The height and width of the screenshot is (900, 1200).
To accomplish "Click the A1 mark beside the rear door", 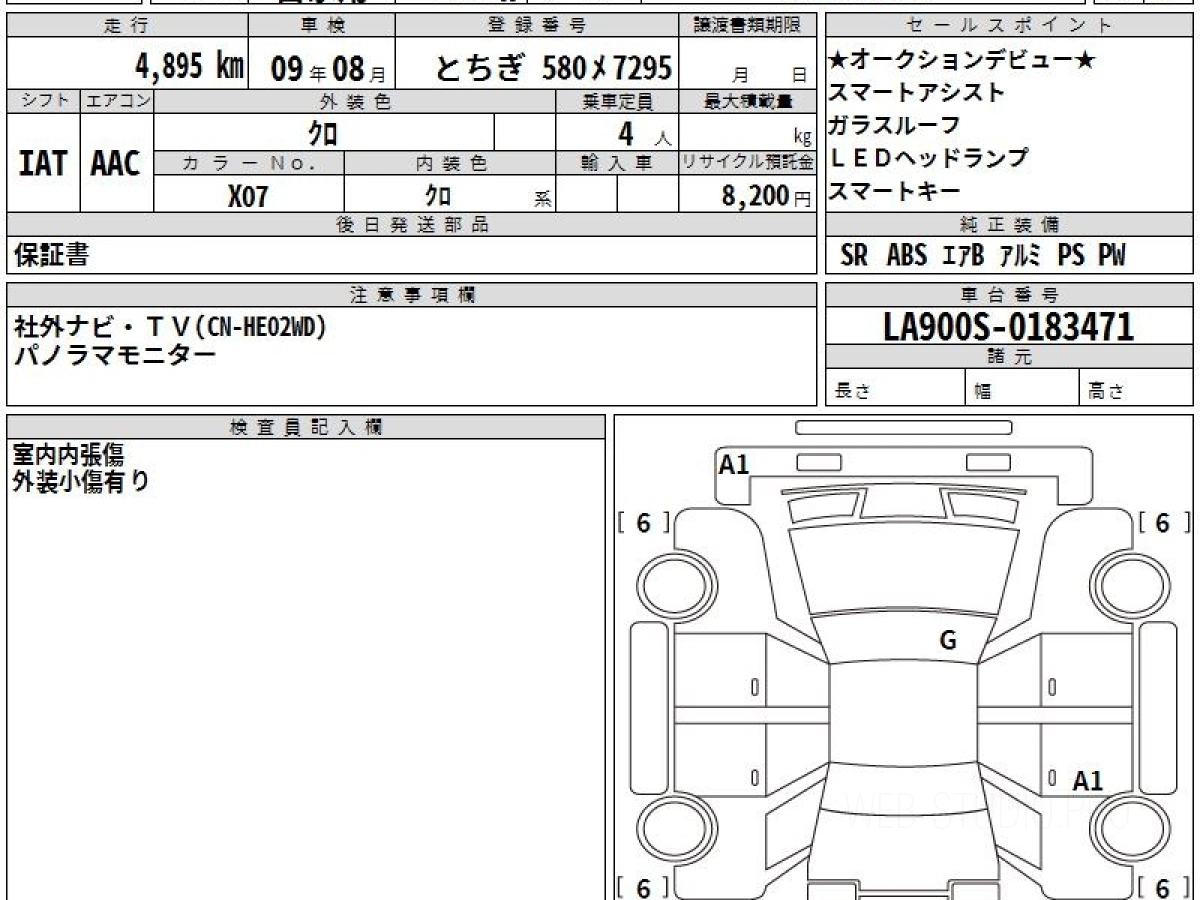I will click(1087, 782).
